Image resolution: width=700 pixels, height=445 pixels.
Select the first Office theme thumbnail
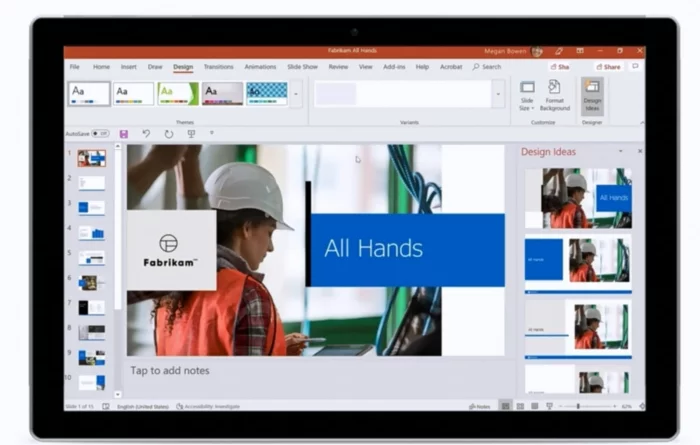[x=89, y=94]
